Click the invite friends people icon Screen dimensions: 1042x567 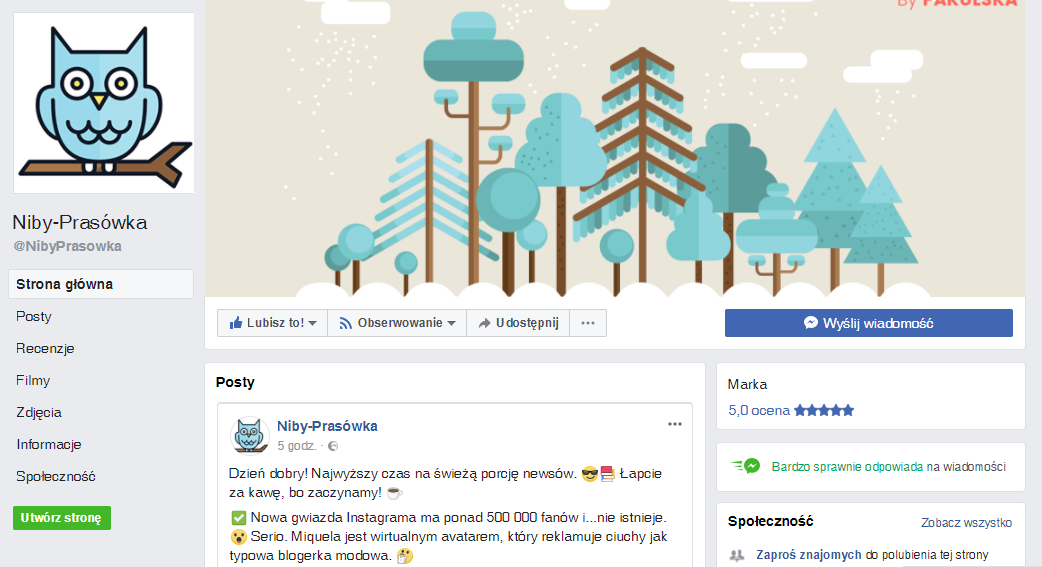click(737, 555)
